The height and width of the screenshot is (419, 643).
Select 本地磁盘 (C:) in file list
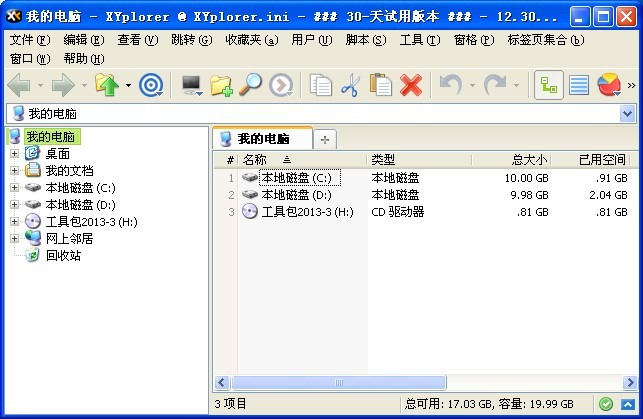pyautogui.click(x=297, y=178)
